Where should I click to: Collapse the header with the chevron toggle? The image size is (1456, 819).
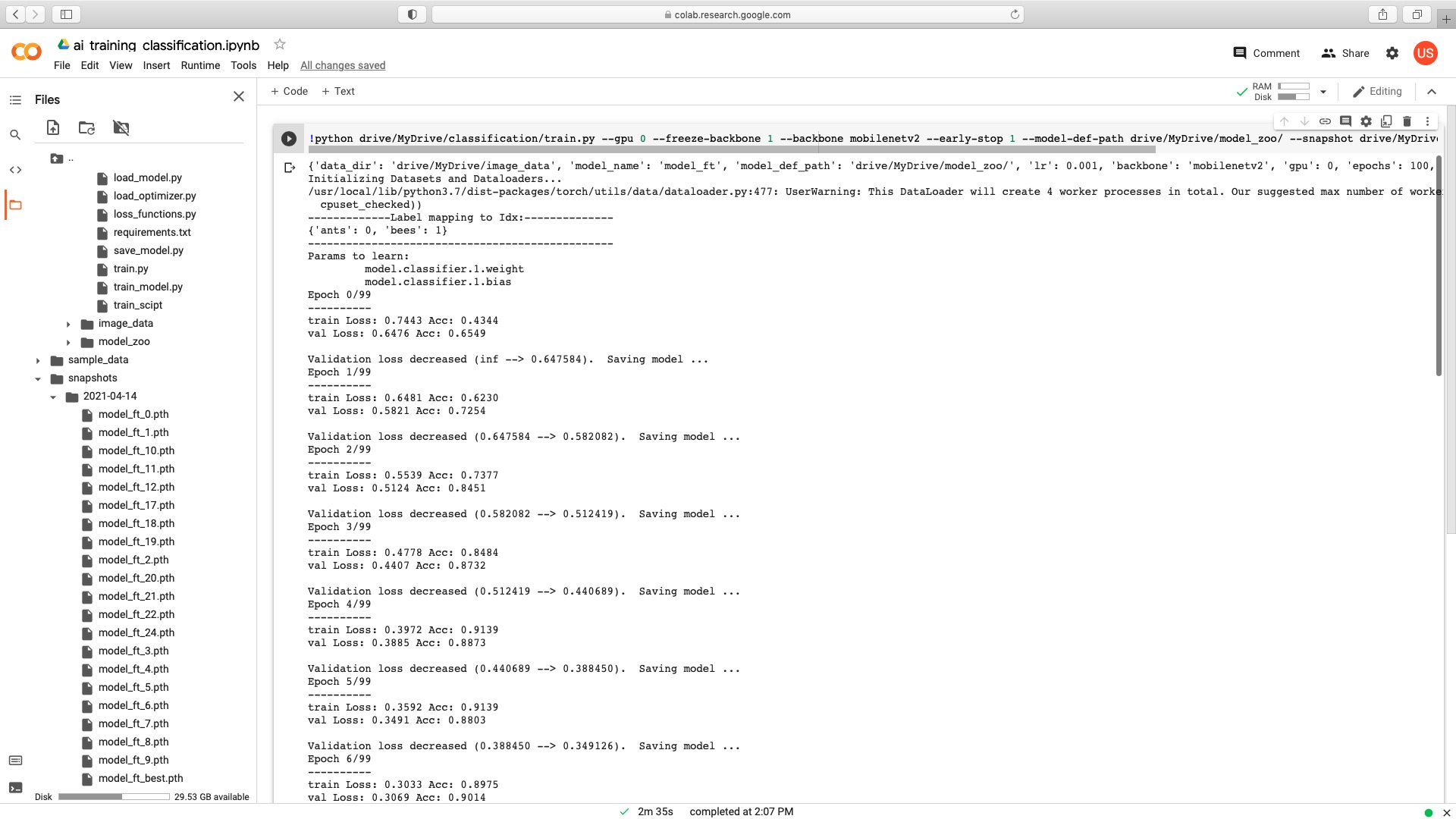[1432, 92]
